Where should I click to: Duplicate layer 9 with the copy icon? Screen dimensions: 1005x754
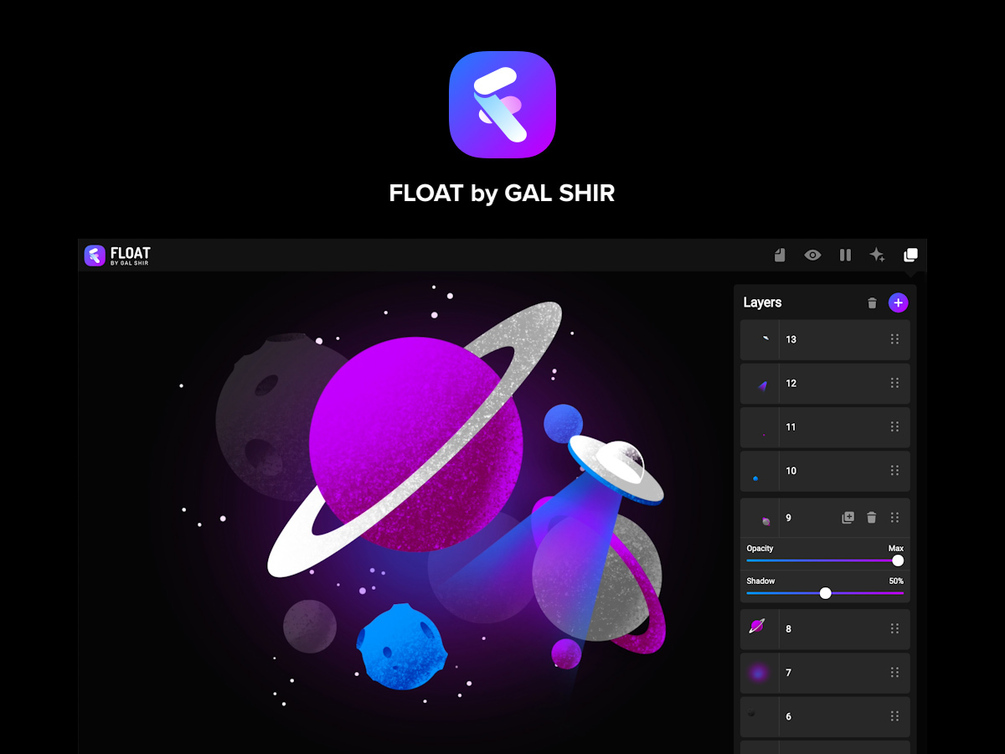pyautogui.click(x=848, y=517)
